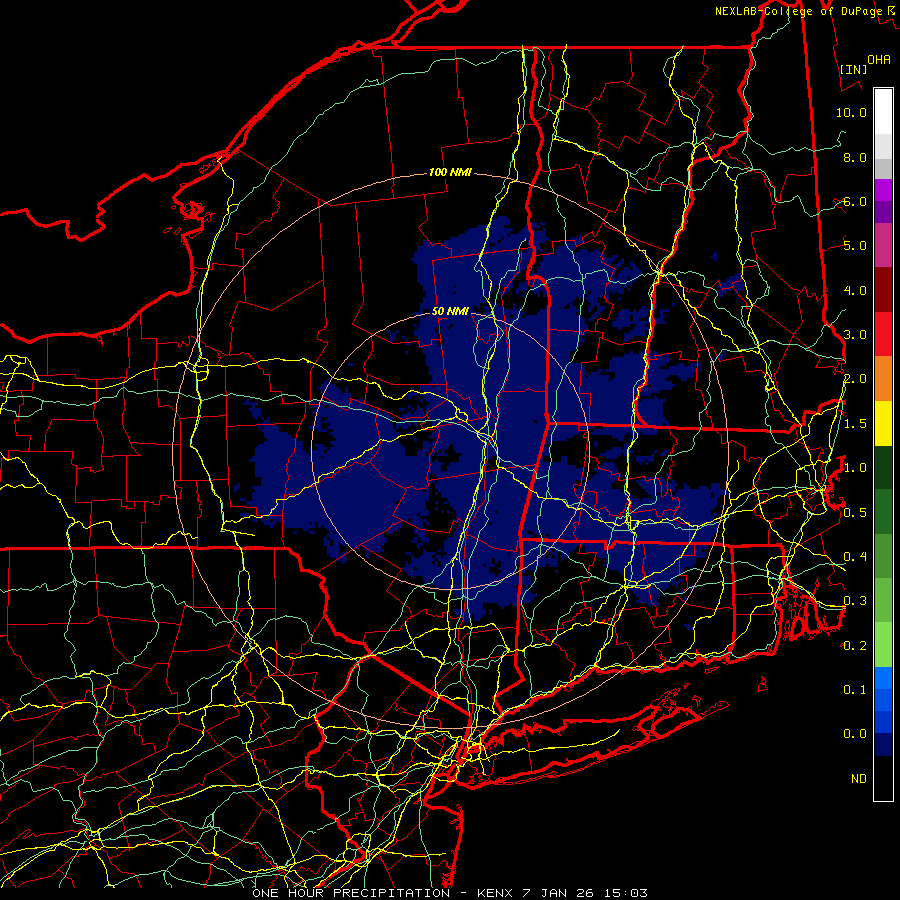Screen dimensions: 900x900
Task: Click the 50 NMI range ring label
Action: tap(450, 311)
